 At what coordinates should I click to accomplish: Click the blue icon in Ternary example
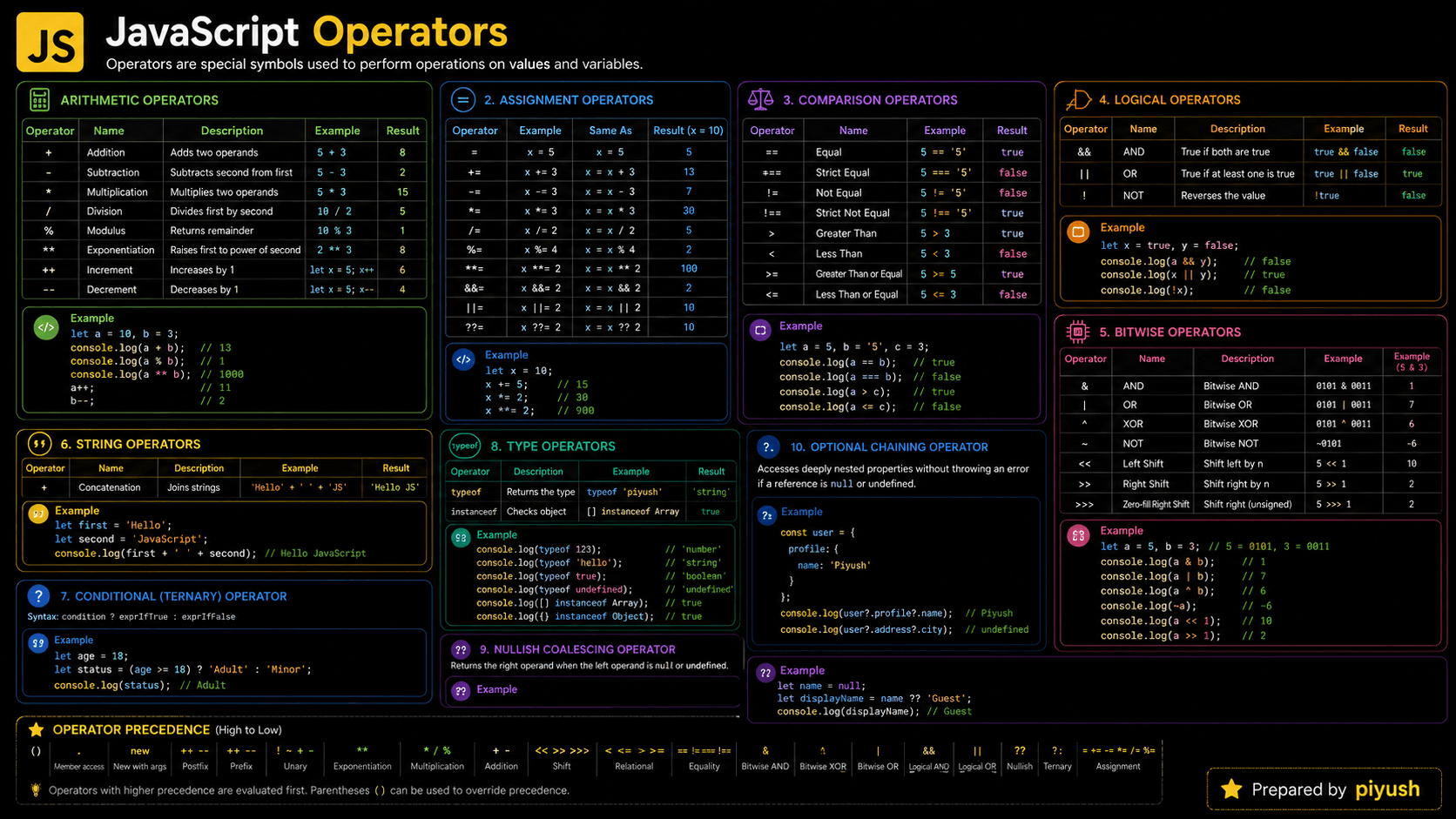(37, 643)
